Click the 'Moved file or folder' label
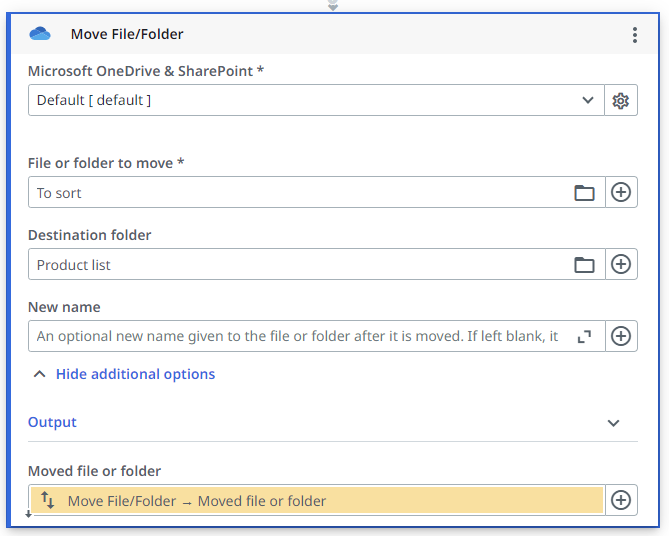Screen dimensions: 669x536 coord(94,471)
